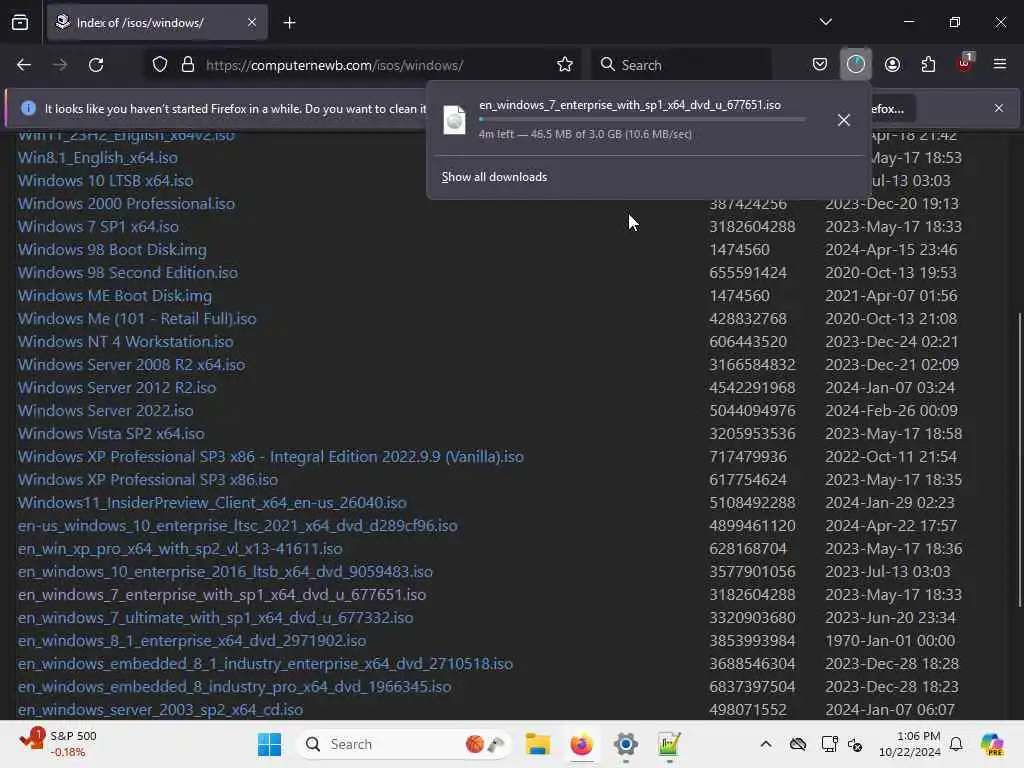Open the S&P 500 taskbar widget

[x=59, y=744]
